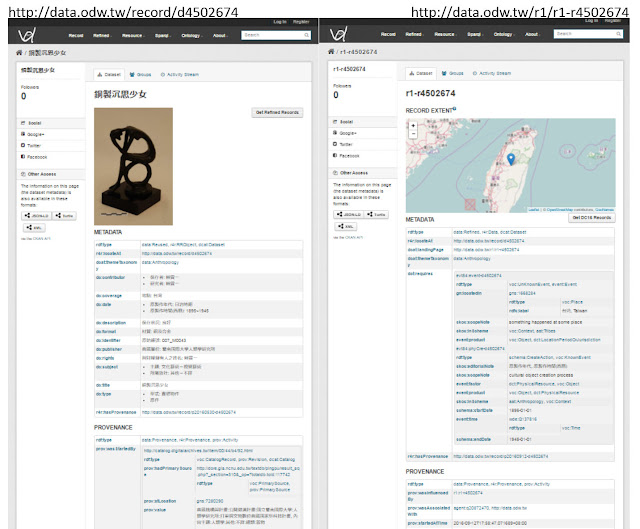Share on Twitter from the right page
The height and width of the screenshot is (529, 640).
343,144
